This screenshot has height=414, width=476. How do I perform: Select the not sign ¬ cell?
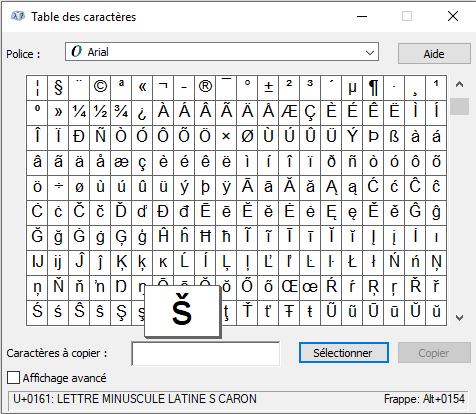coord(163,88)
